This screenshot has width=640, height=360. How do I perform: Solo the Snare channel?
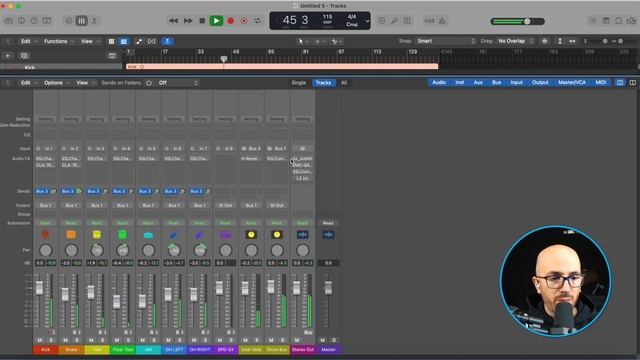tap(77, 340)
